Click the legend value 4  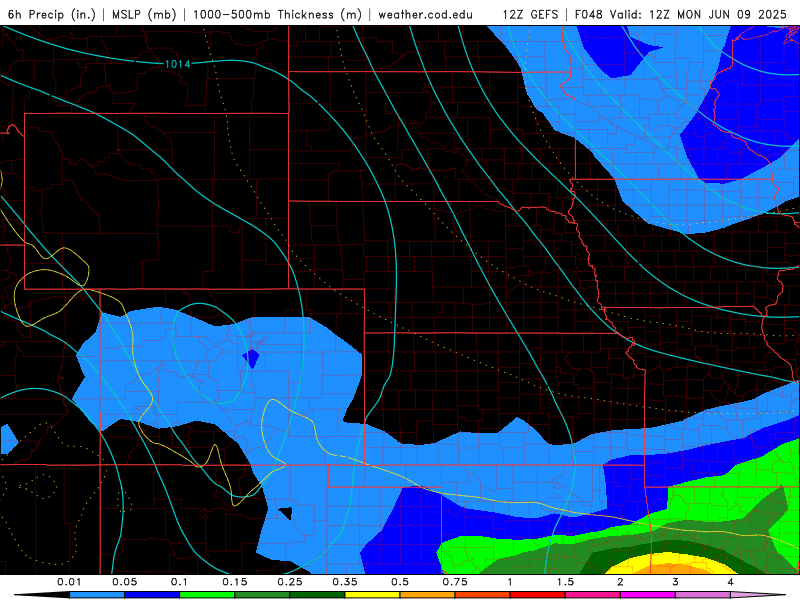731,582
